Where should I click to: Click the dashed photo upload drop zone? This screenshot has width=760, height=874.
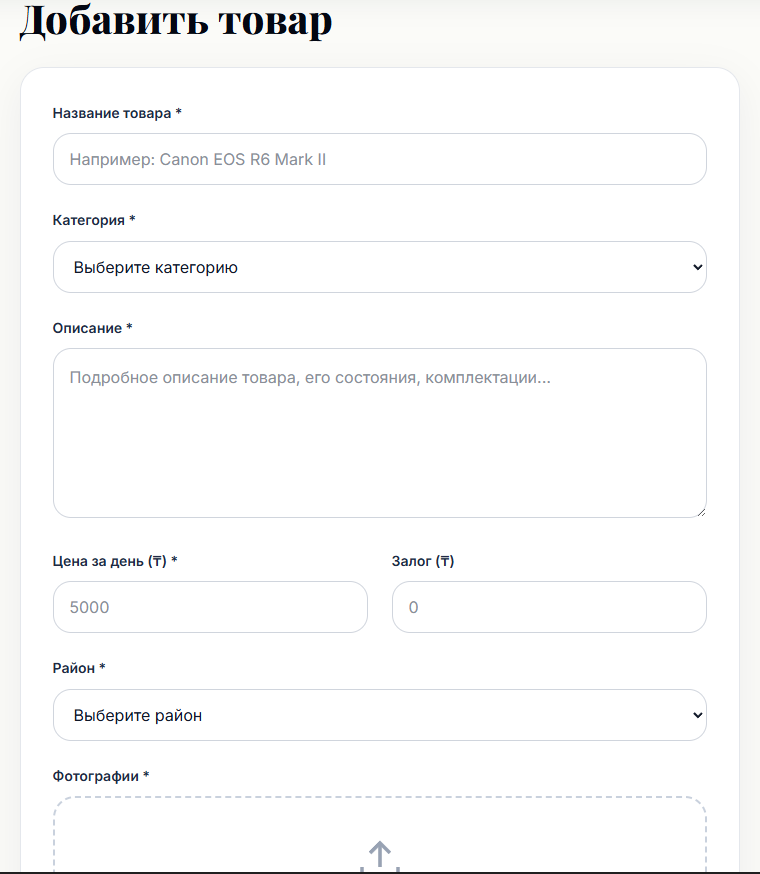[380, 834]
